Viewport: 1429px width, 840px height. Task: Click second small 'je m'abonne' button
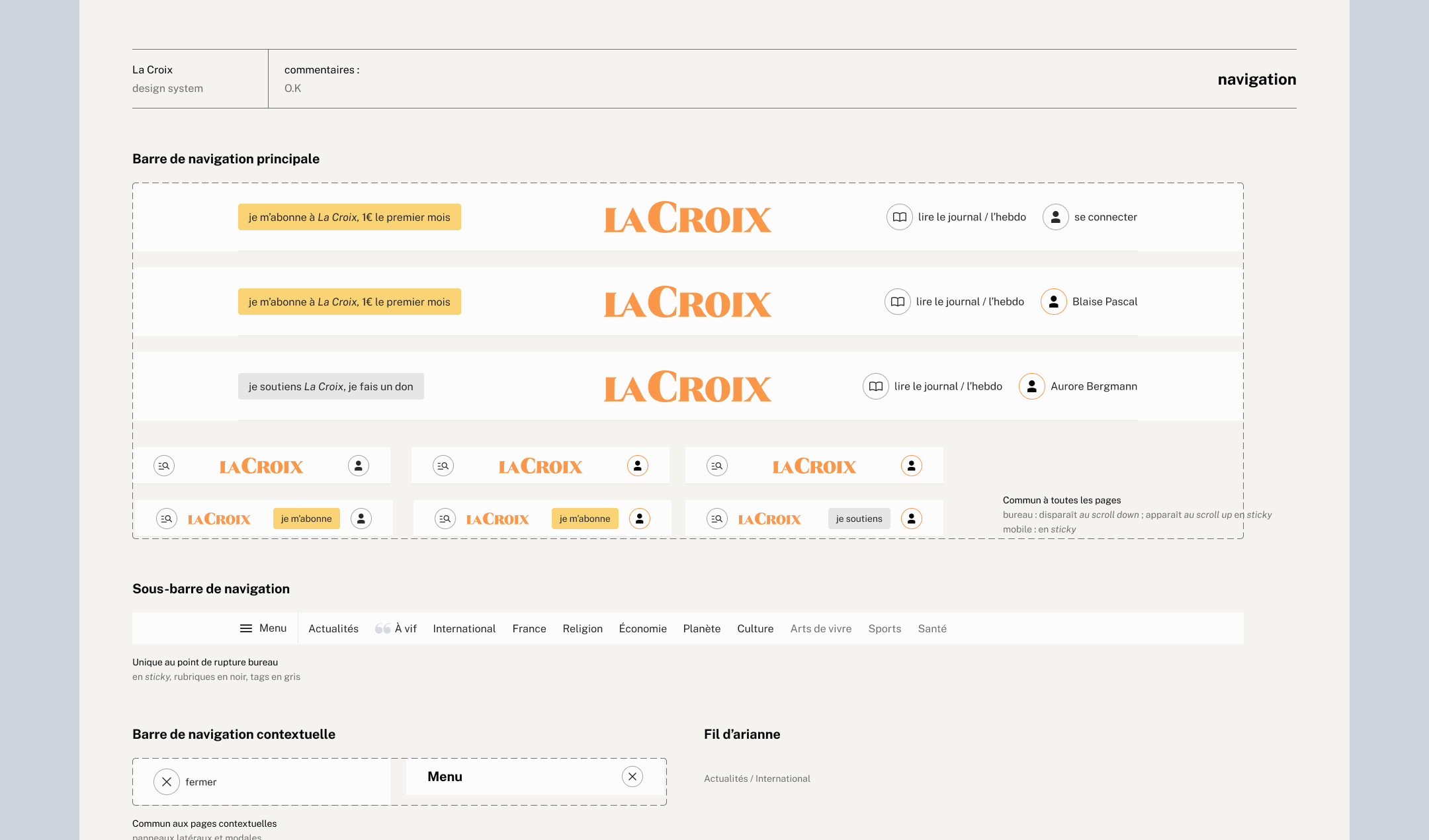click(x=585, y=519)
